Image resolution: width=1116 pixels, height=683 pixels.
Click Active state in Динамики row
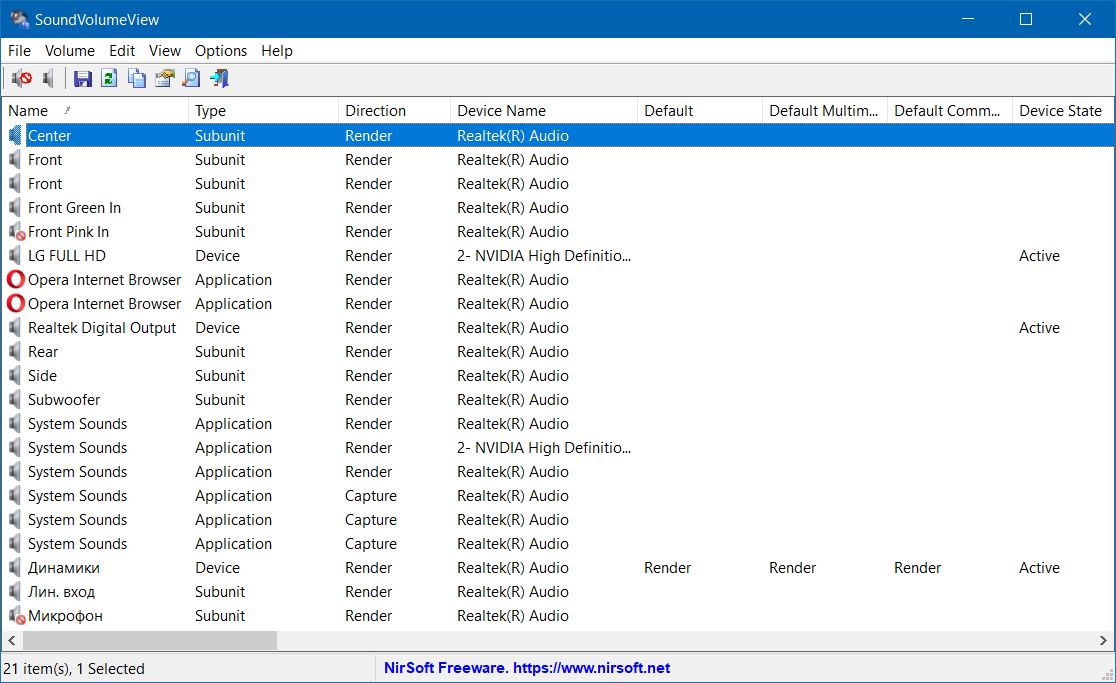(1039, 568)
